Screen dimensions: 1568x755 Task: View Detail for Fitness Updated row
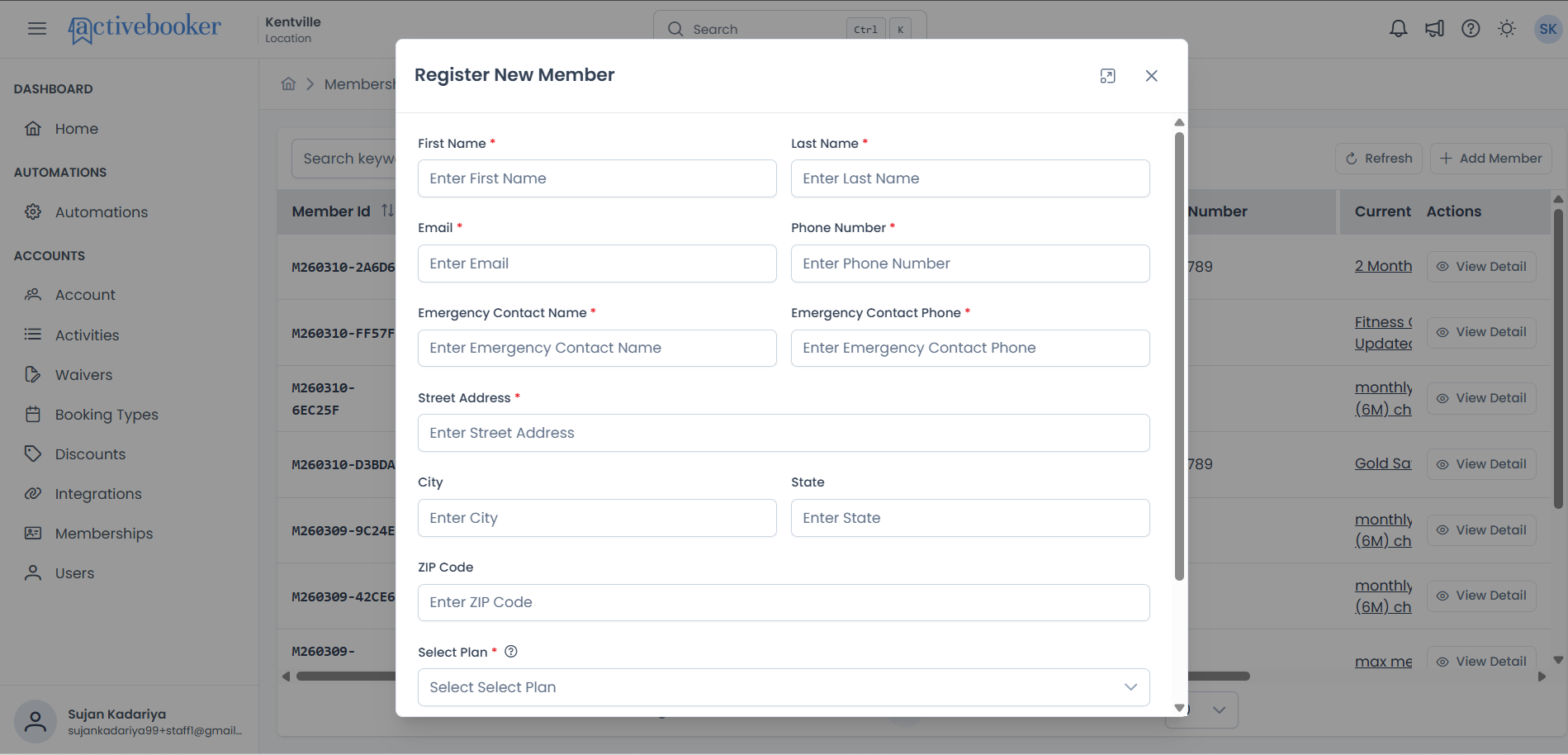point(1481,332)
